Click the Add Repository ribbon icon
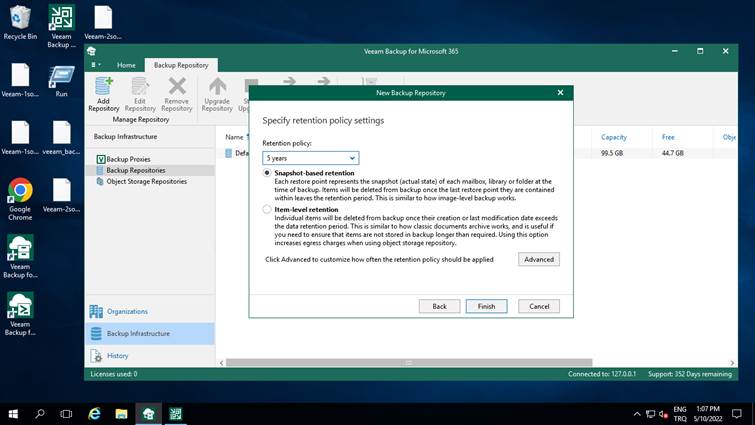Viewport: 755px width, 425px height. [x=104, y=94]
